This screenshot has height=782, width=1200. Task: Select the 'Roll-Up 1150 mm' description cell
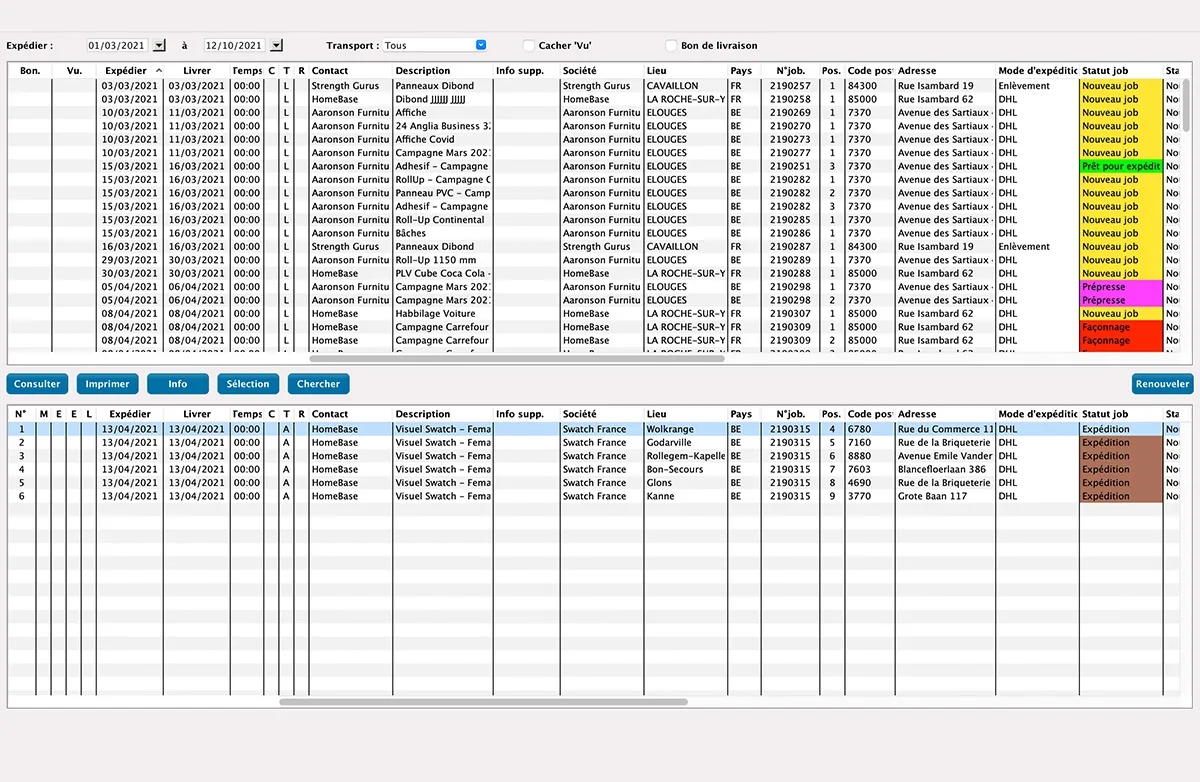442,260
